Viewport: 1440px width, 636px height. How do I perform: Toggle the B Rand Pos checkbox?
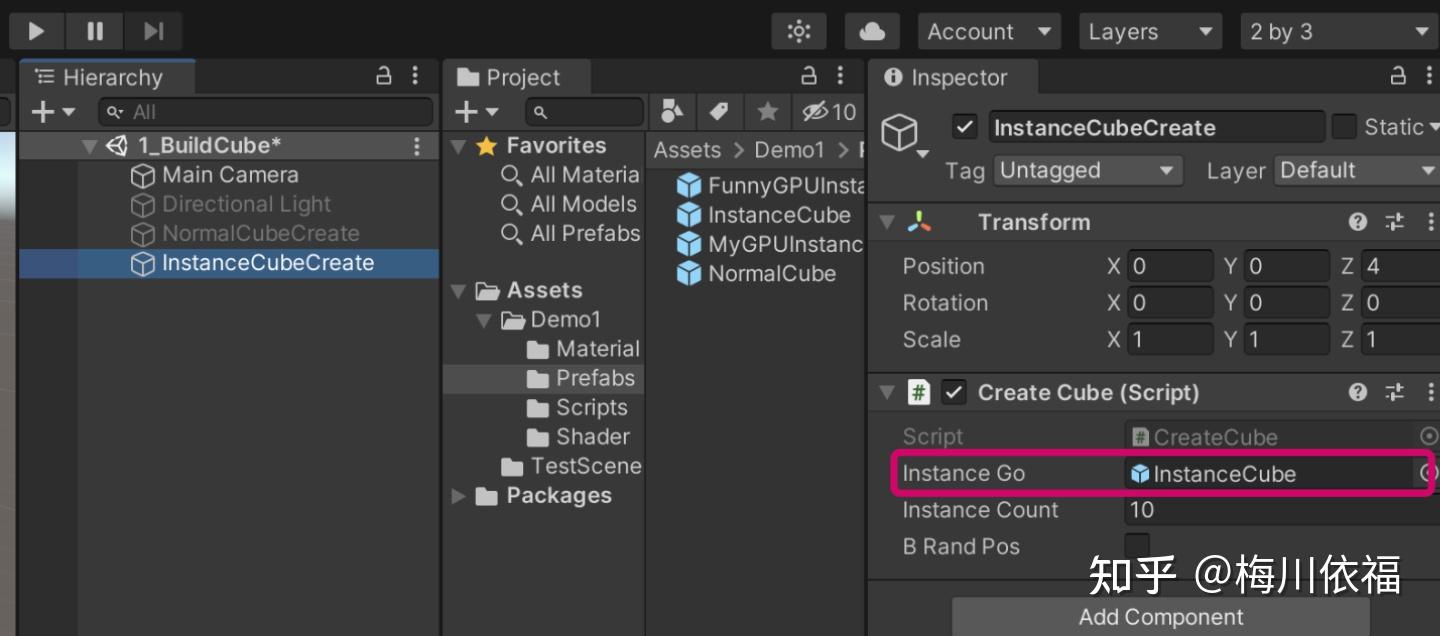(x=1137, y=546)
